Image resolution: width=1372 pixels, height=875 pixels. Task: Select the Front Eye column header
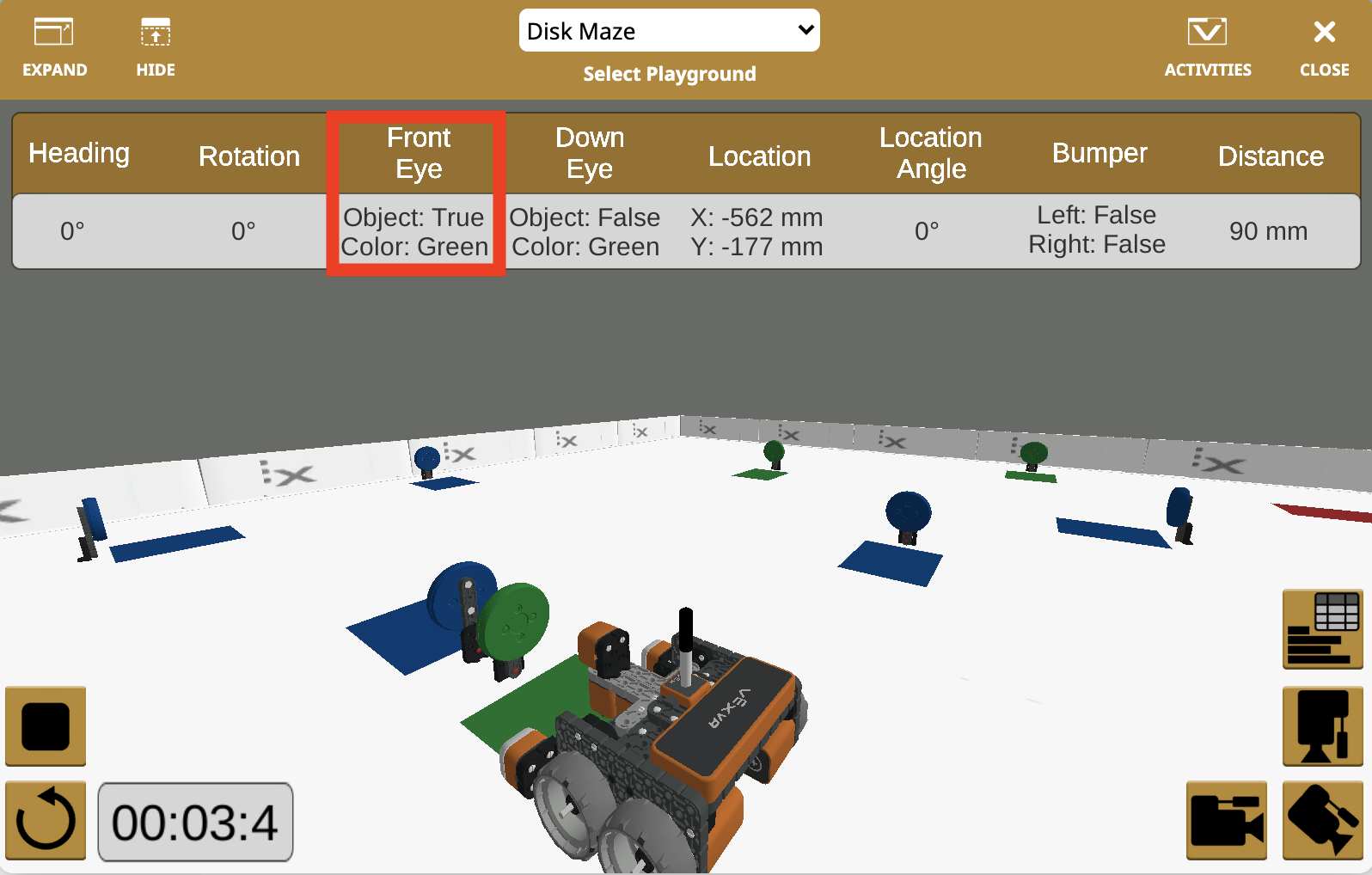click(x=418, y=153)
